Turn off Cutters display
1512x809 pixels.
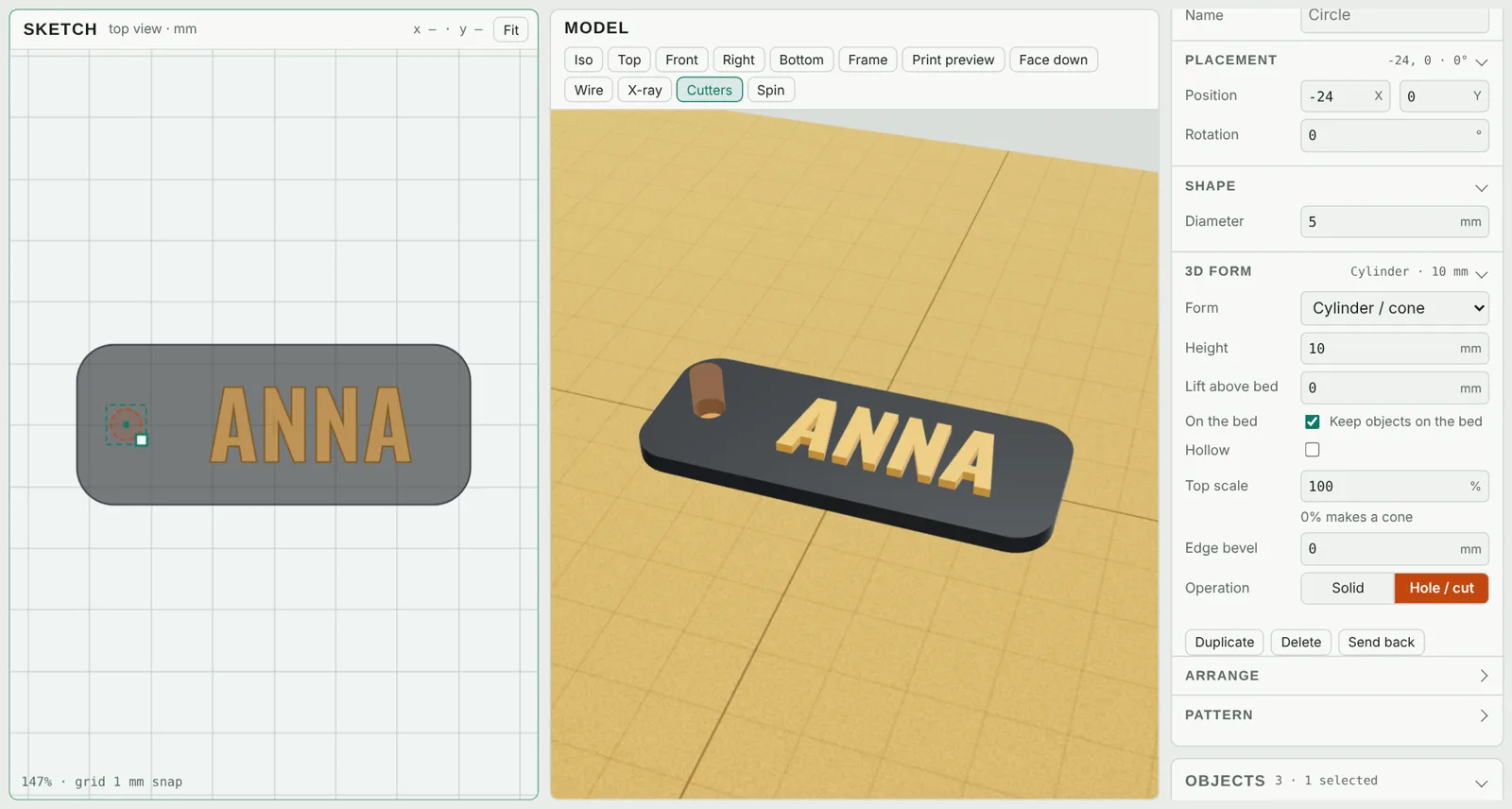point(709,90)
